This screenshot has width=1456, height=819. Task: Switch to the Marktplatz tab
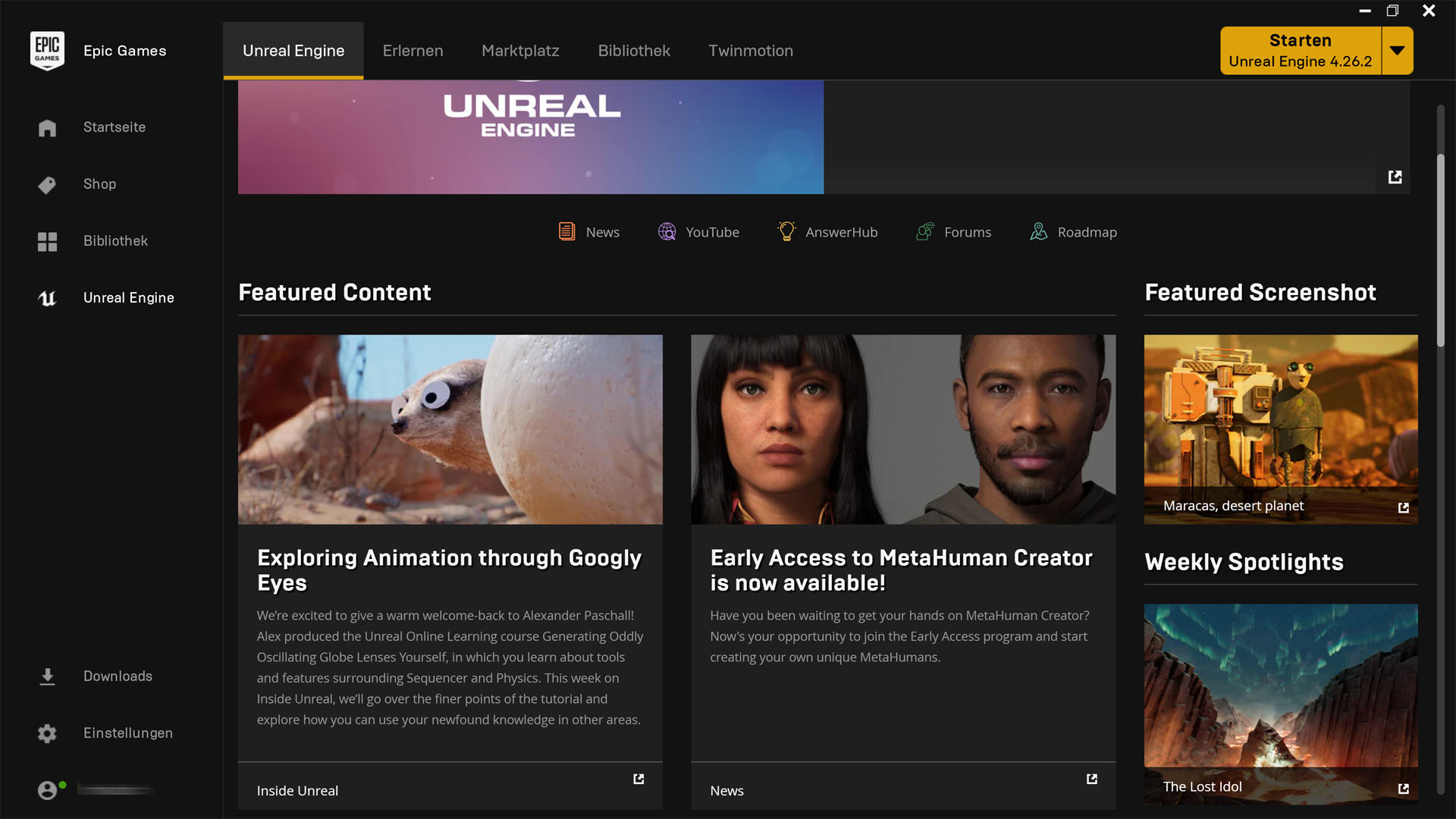520,51
